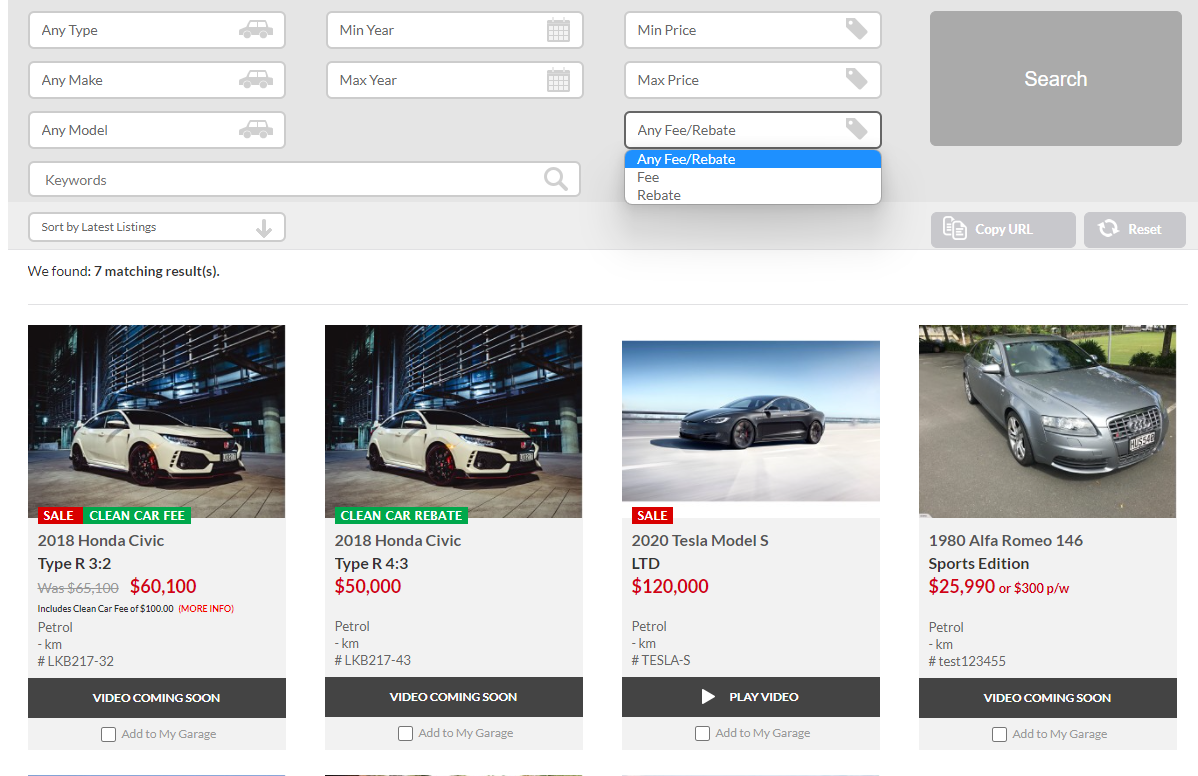Click the $50,000 Civic price
This screenshot has width=1198, height=776.
(x=367, y=586)
